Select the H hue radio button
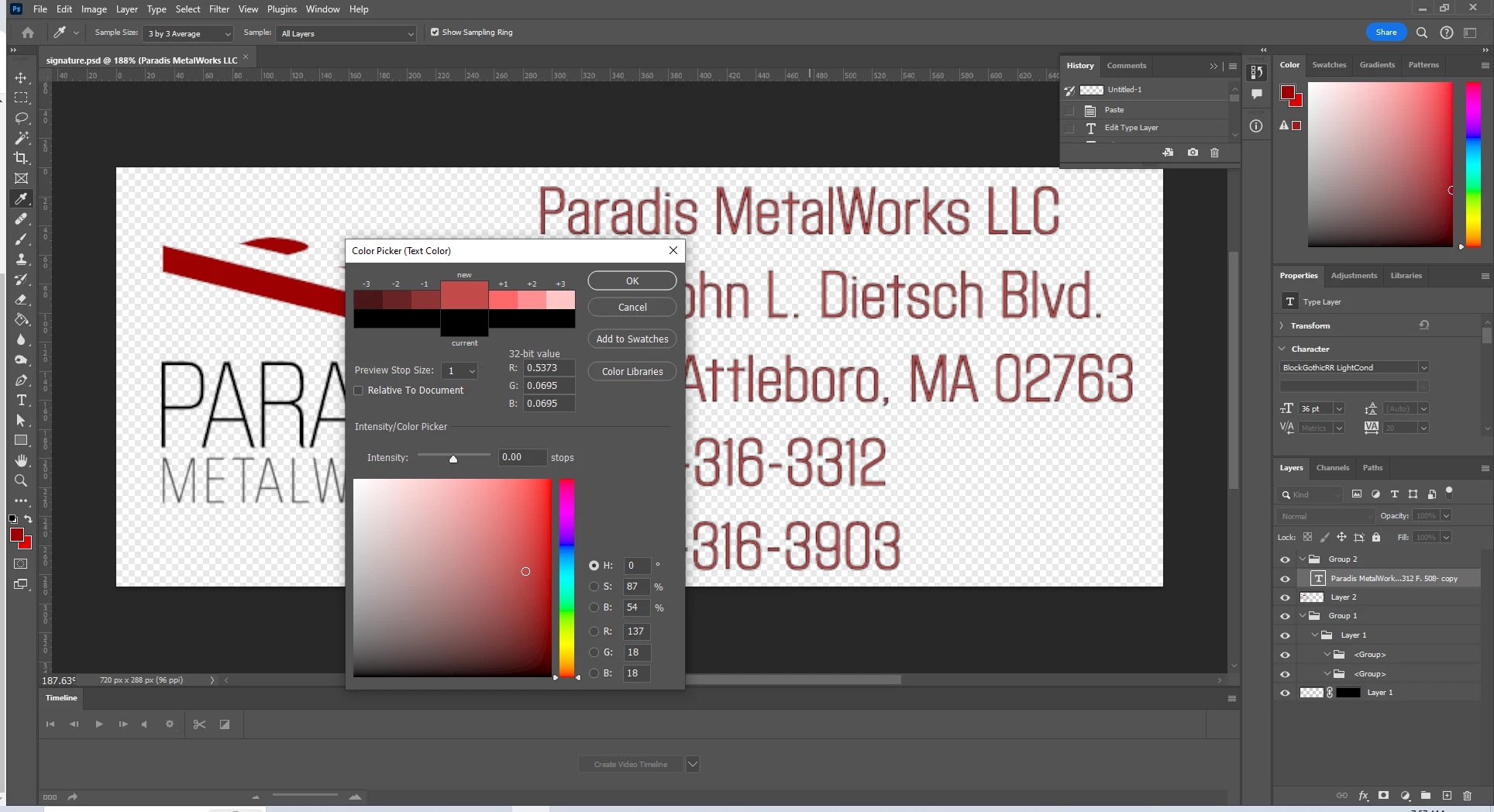The height and width of the screenshot is (812, 1494). 594,566
